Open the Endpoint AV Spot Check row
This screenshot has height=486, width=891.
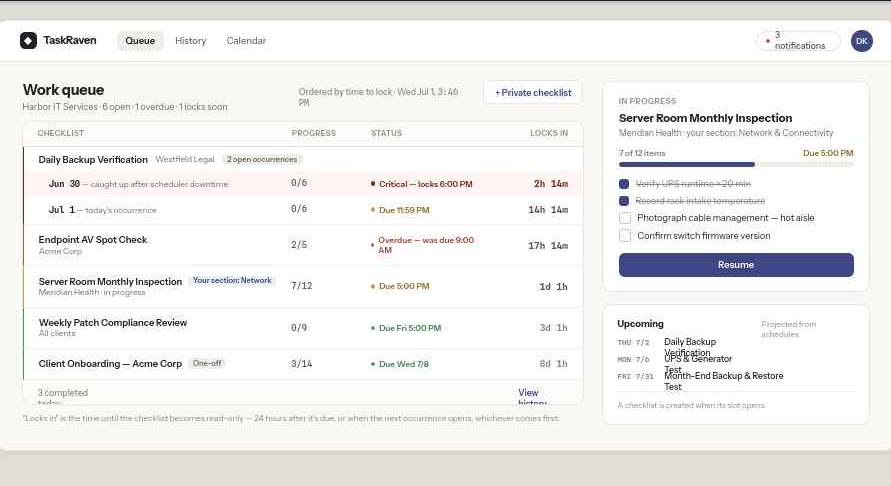[303, 245]
